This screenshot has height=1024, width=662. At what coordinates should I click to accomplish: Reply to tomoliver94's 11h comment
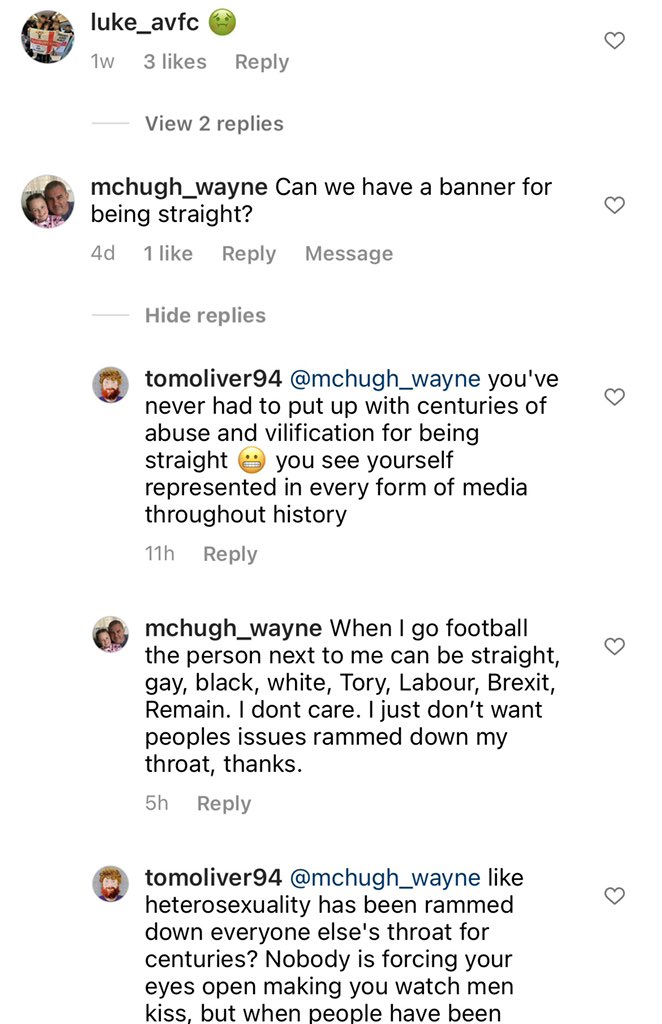(230, 554)
